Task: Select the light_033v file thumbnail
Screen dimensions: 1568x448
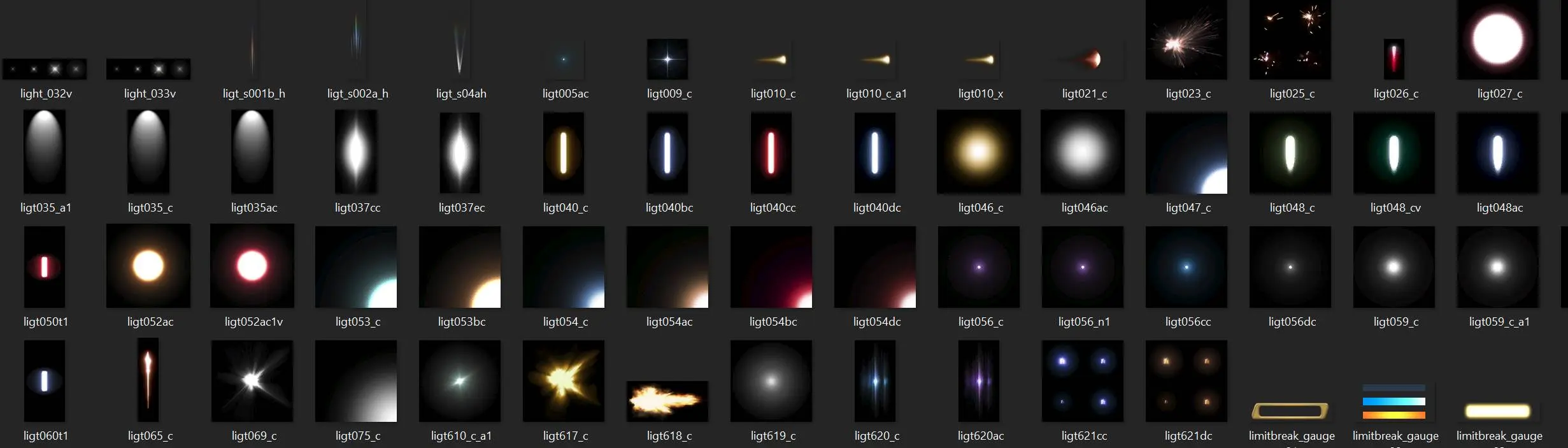Action: tap(148, 69)
